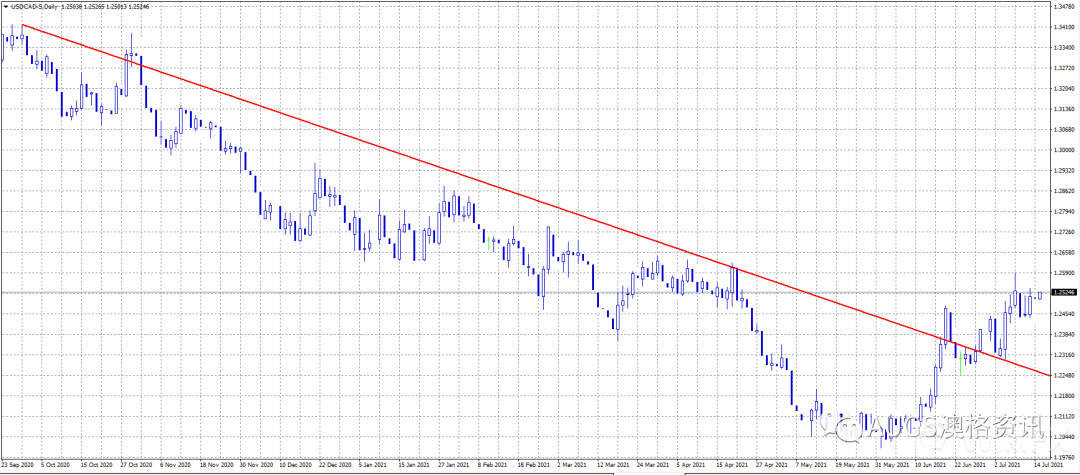Click the upper-left start of the trendline
1080x475 pixels.
click(22, 25)
